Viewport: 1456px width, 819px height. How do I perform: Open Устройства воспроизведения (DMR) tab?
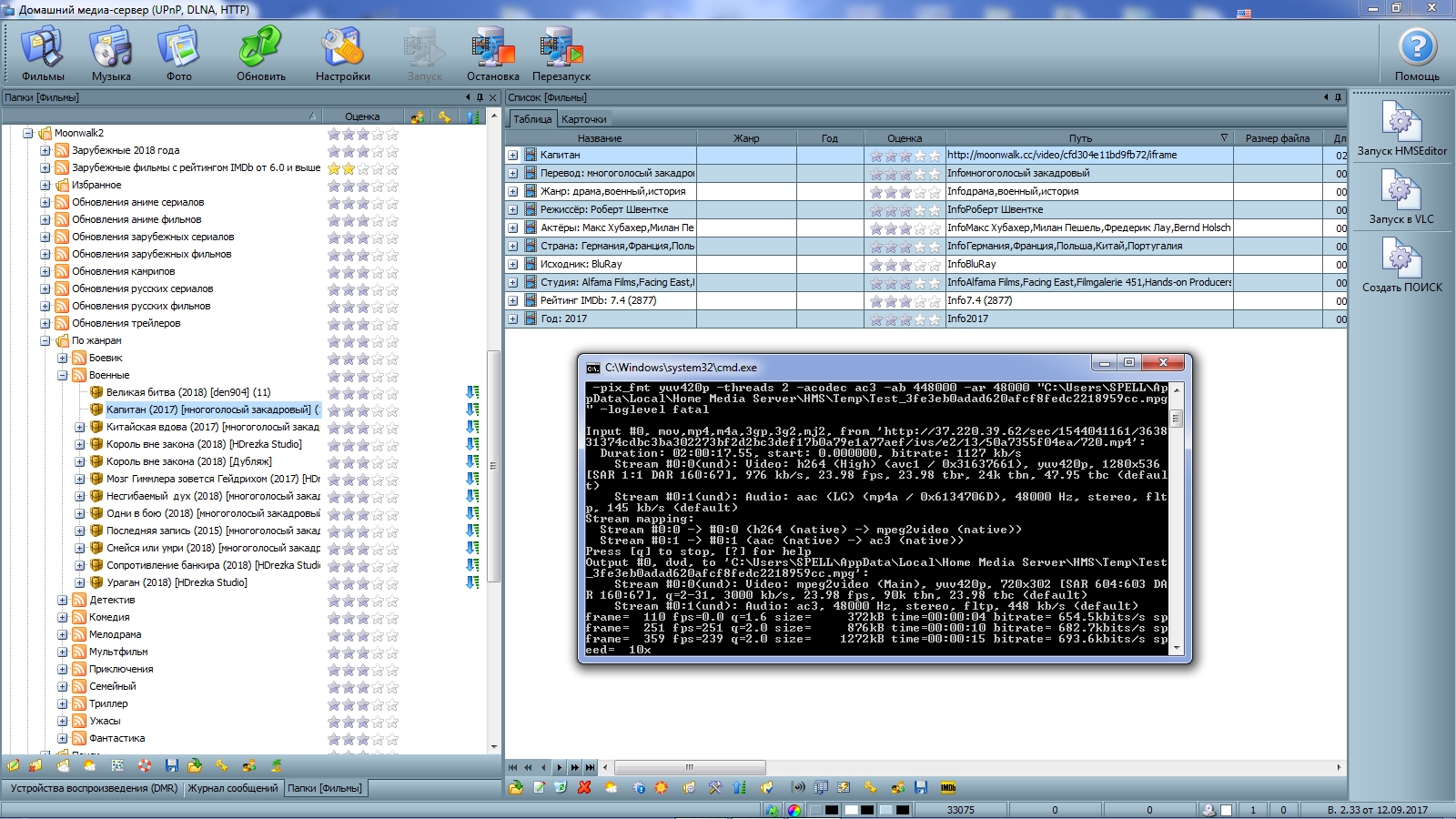click(x=94, y=788)
